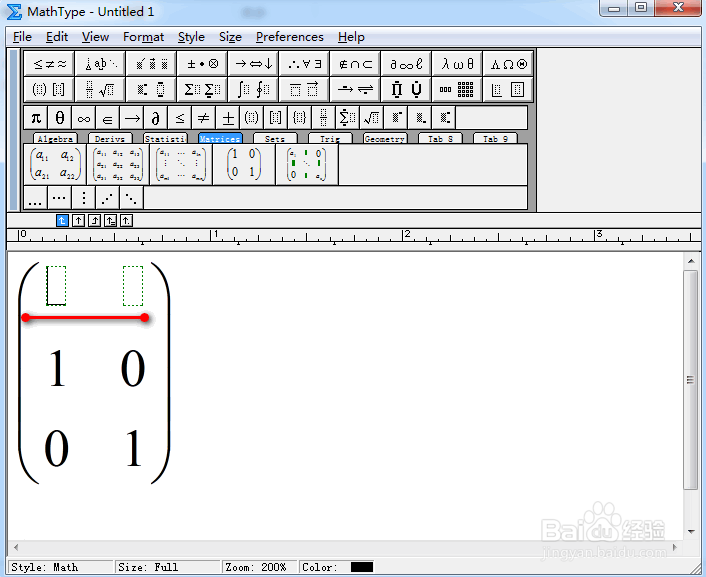Insert the partial derivative symbol
Viewport: 706px width, 577px height.
pos(156,118)
